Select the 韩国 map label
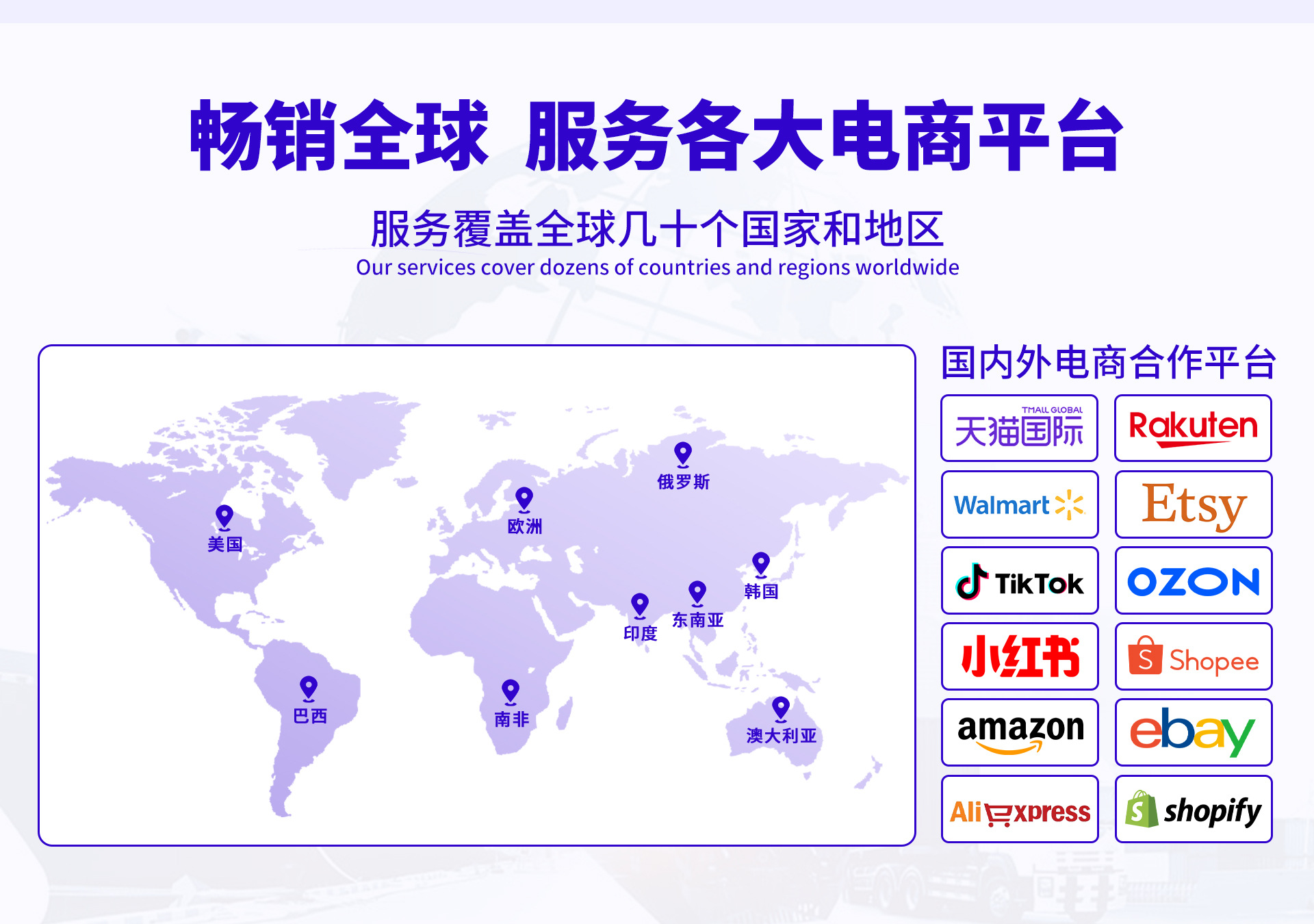 (x=762, y=591)
